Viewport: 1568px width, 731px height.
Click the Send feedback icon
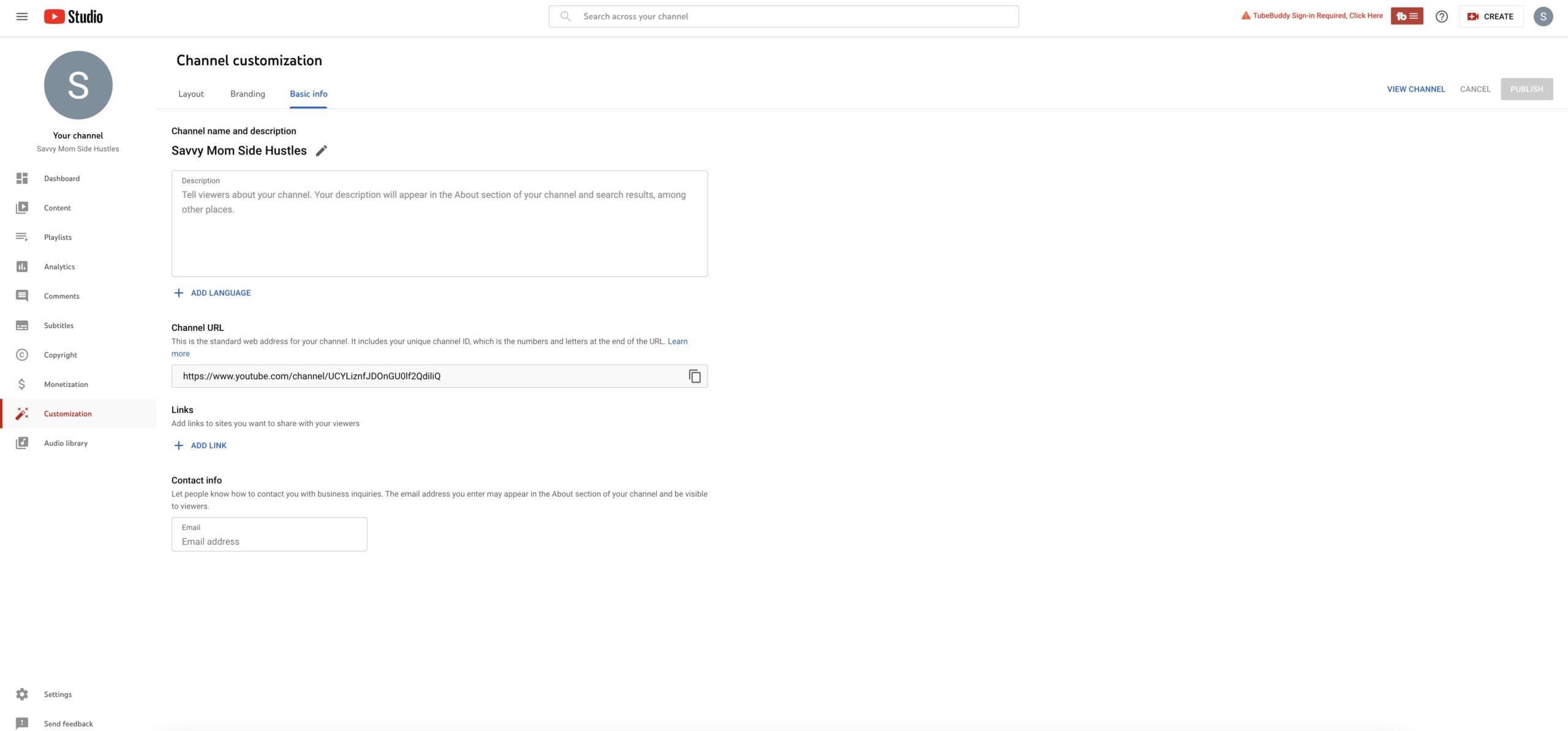click(x=22, y=724)
